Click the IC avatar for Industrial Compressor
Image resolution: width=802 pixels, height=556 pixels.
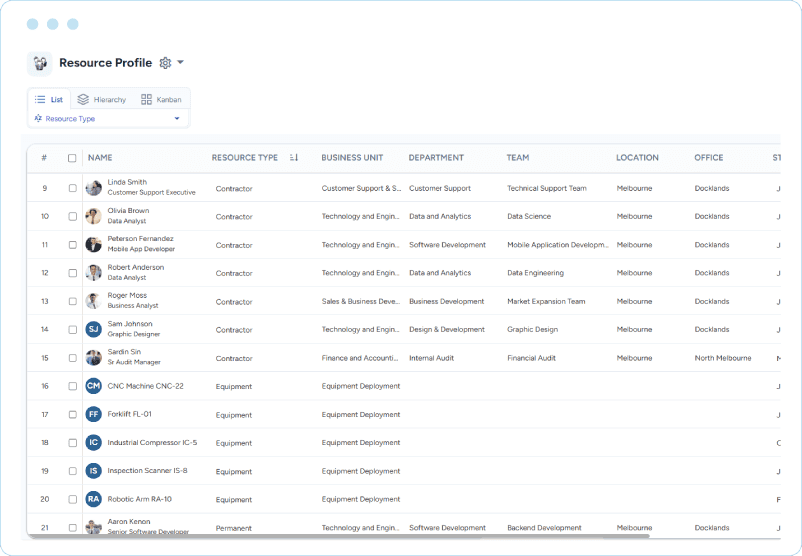(93, 442)
